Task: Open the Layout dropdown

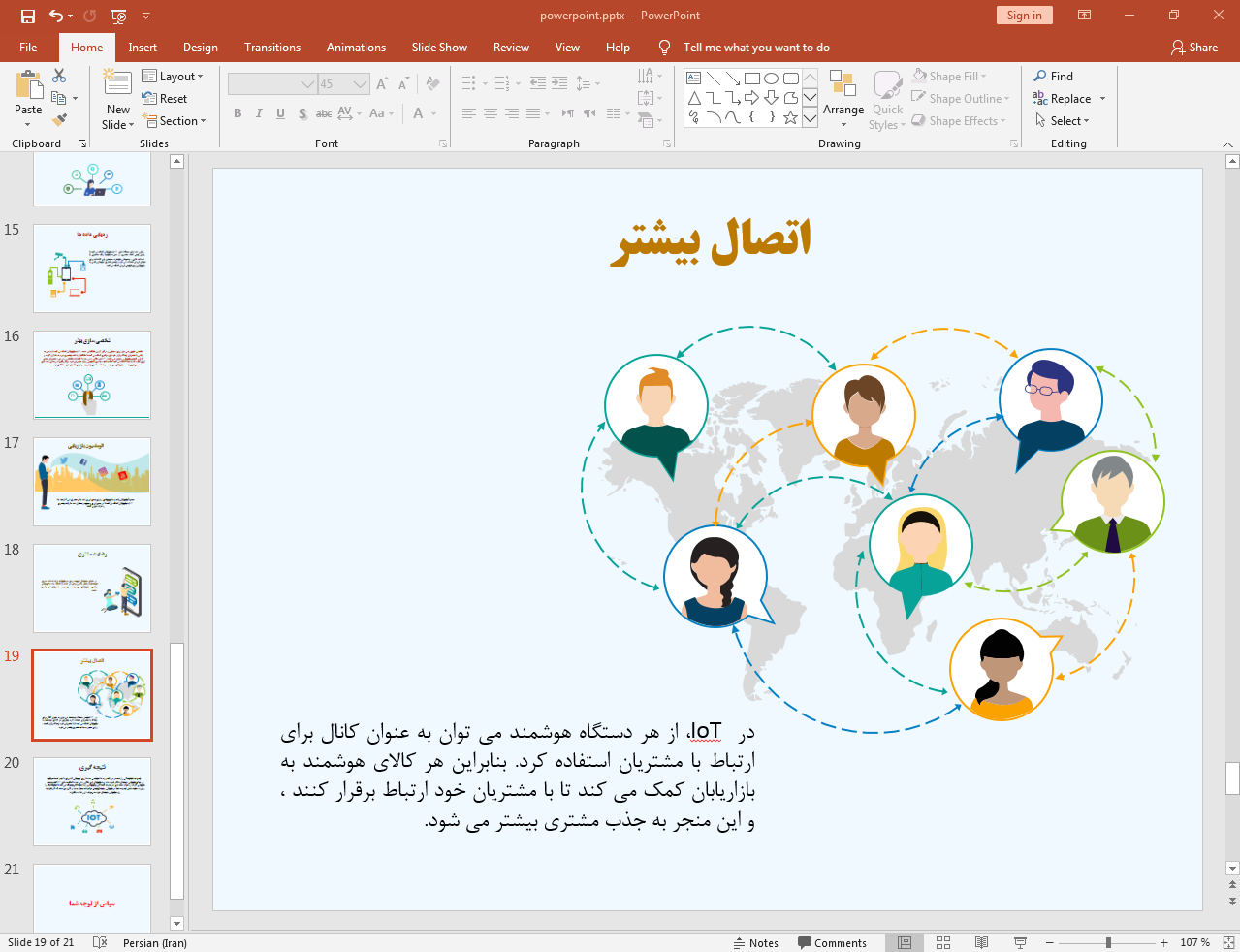Action: [173, 76]
